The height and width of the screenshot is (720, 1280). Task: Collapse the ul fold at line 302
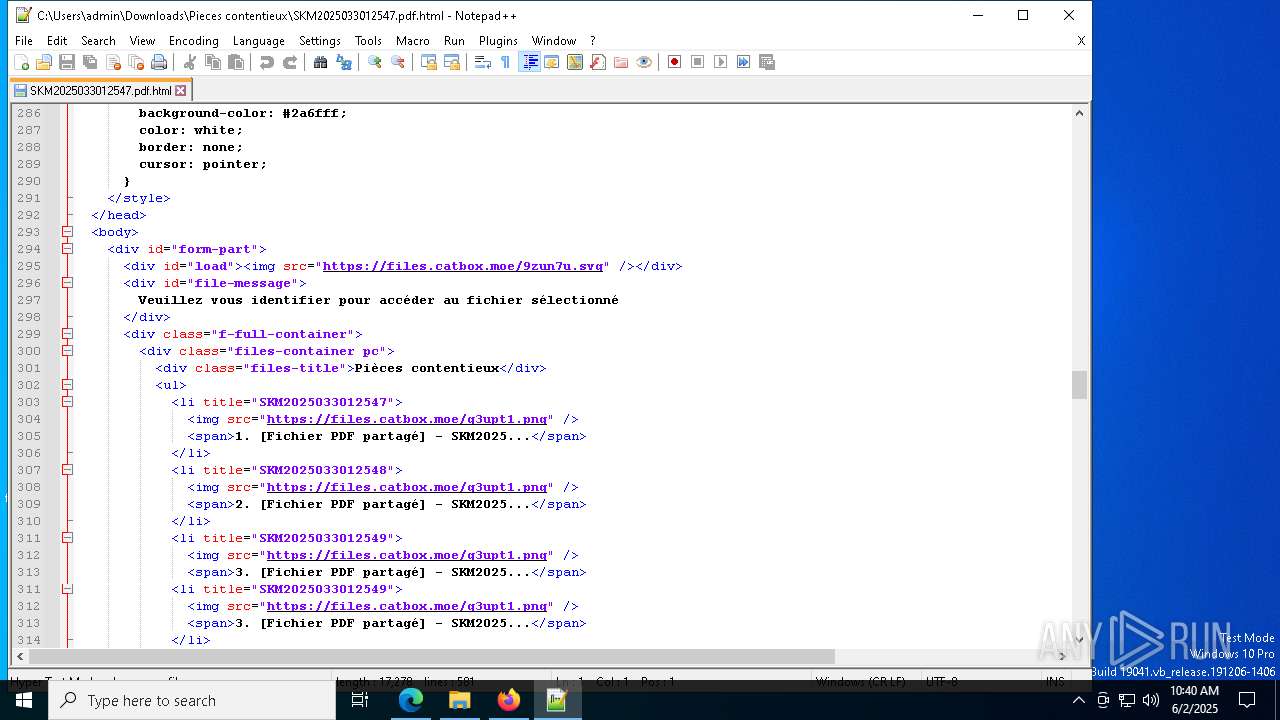68,385
